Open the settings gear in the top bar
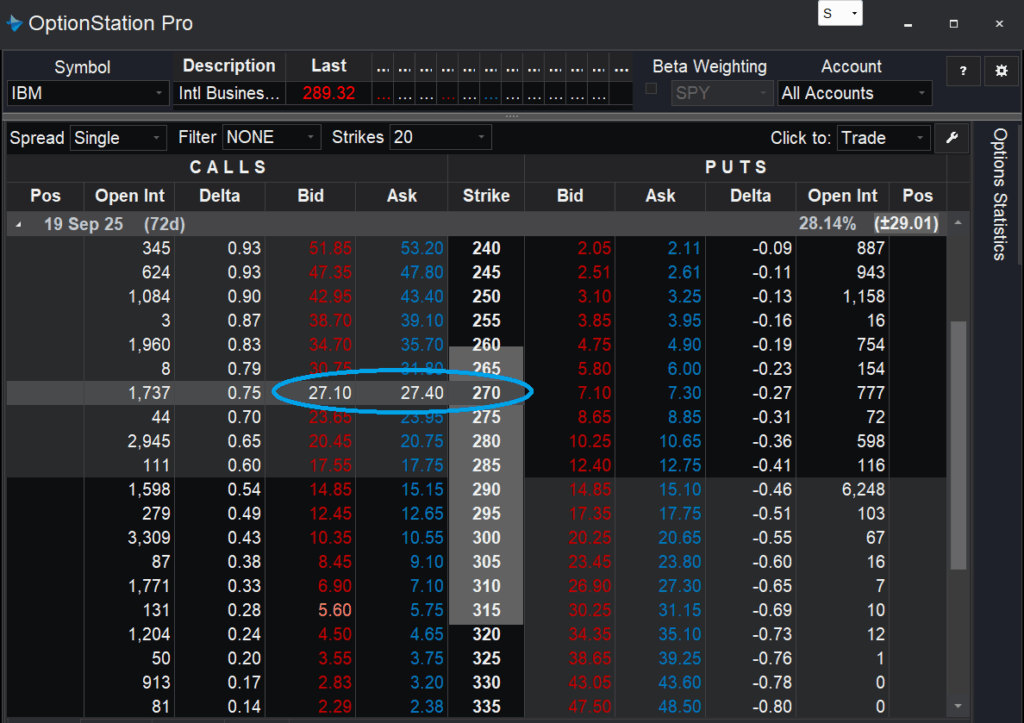The width and height of the screenshot is (1024, 723). 1000,71
